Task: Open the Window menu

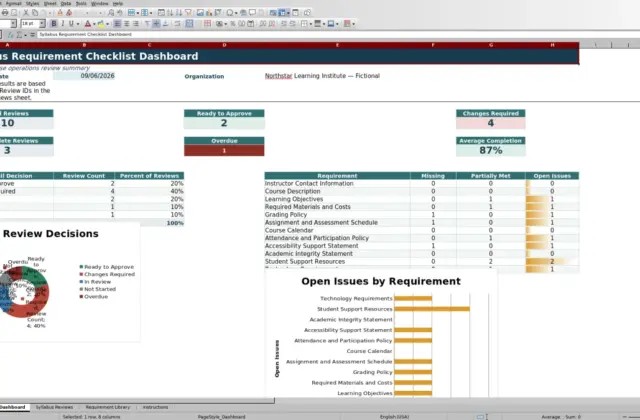Action: click(100, 3)
